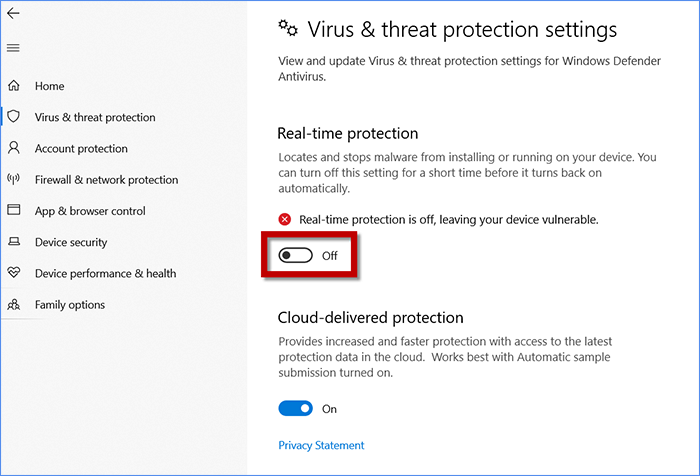Screen dimensions: 700x476
Task: Turn on the Real-time protection toggle
Action: point(296,256)
